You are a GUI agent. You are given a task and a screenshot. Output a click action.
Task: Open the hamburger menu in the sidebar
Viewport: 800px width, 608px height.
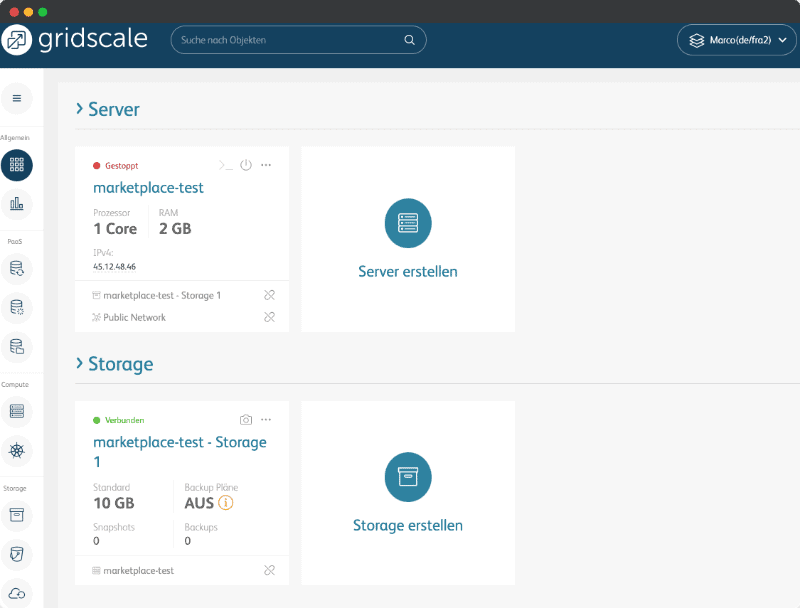[x=17, y=98]
